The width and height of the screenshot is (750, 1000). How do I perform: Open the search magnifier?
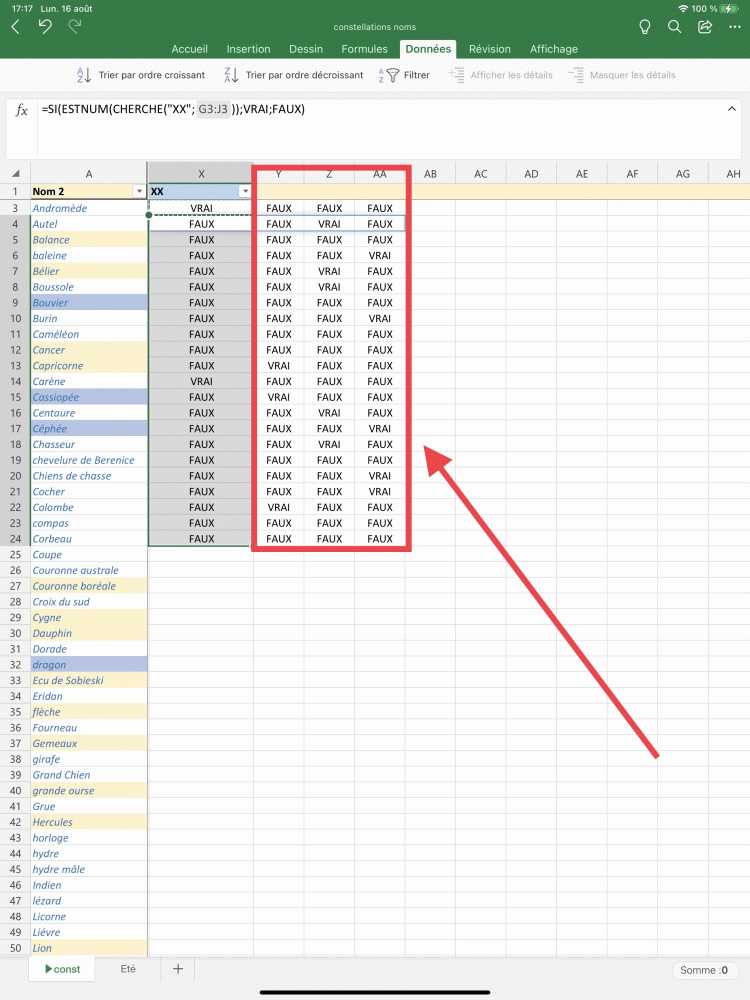click(675, 27)
